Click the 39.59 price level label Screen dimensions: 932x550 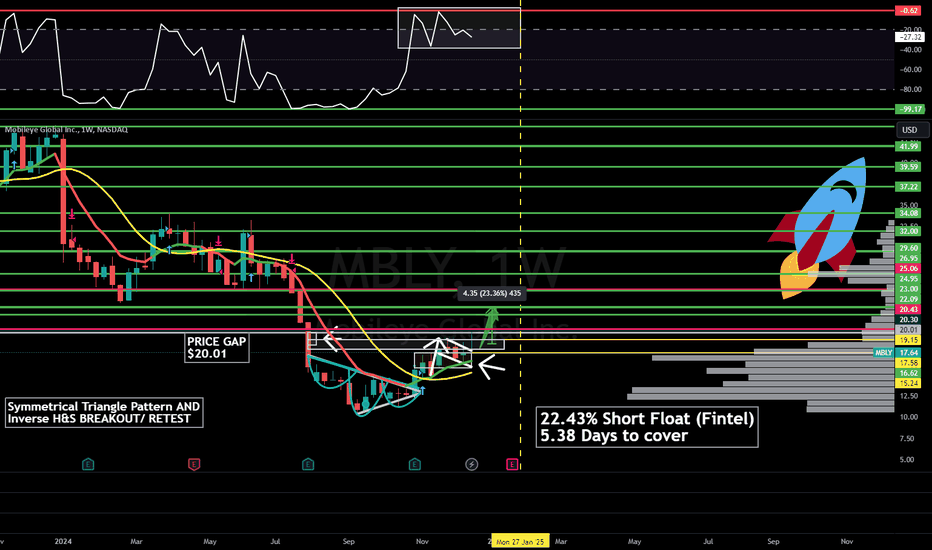[909, 167]
